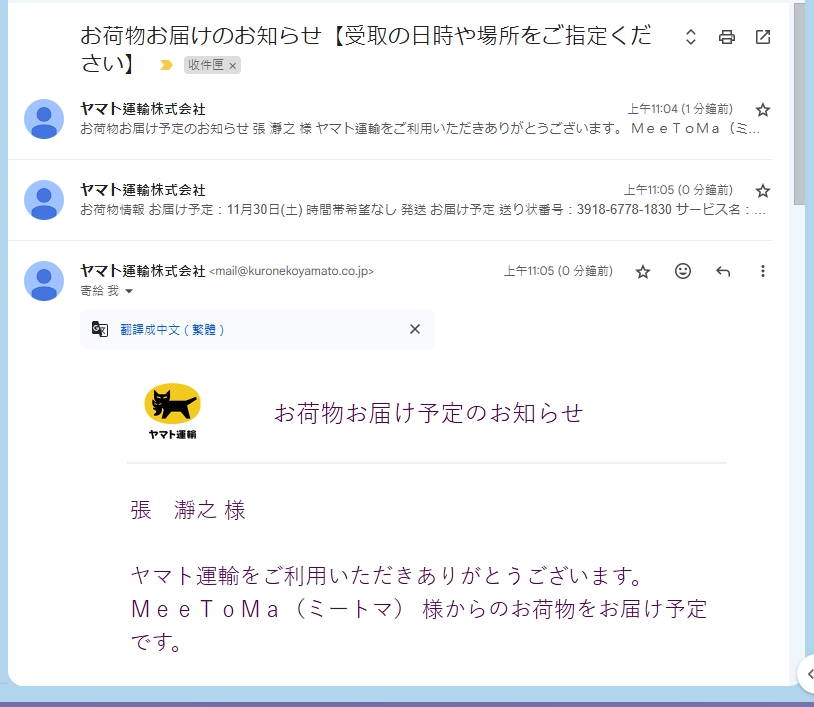Open sender avatar of the 11:04 message
This screenshot has width=814, height=707.
(44, 119)
